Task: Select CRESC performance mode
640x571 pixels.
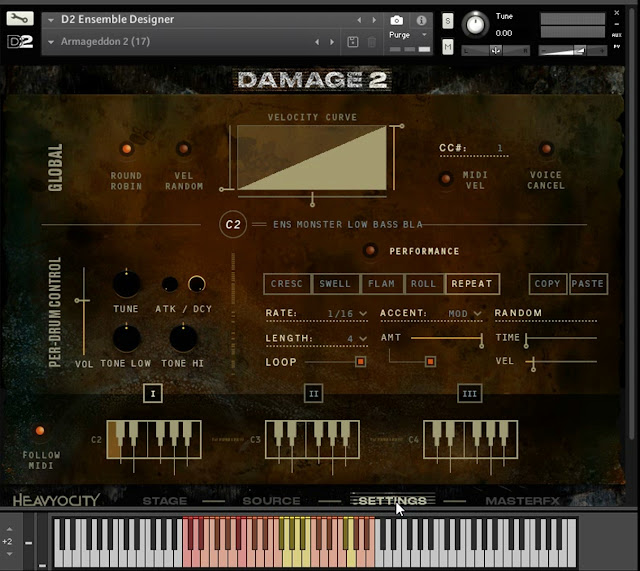Action: pyautogui.click(x=287, y=284)
